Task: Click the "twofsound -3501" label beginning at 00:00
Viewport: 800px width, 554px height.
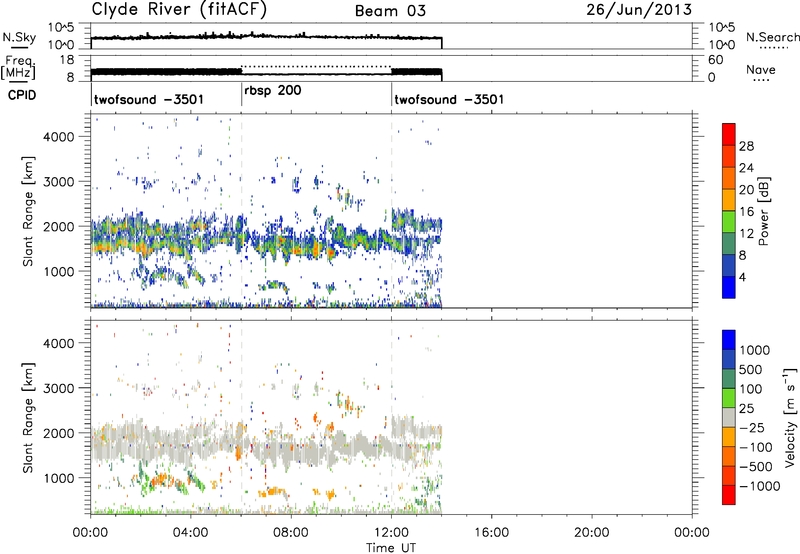Action: pos(149,99)
